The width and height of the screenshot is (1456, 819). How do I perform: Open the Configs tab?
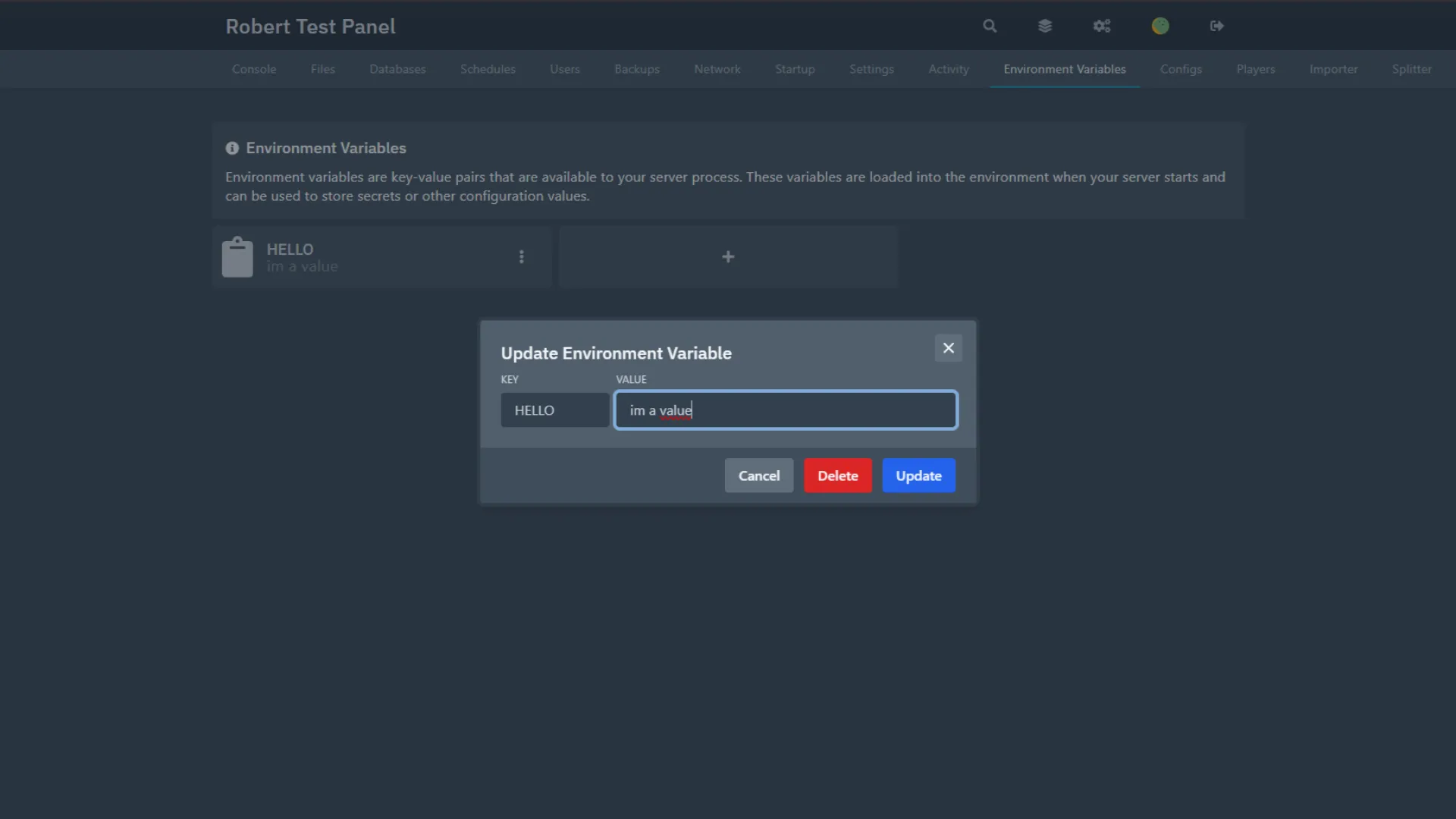pos(1181,69)
